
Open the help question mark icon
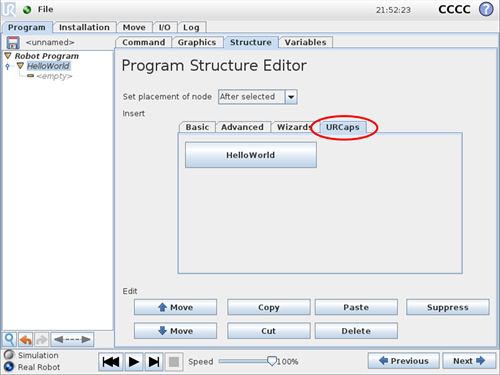click(486, 9)
